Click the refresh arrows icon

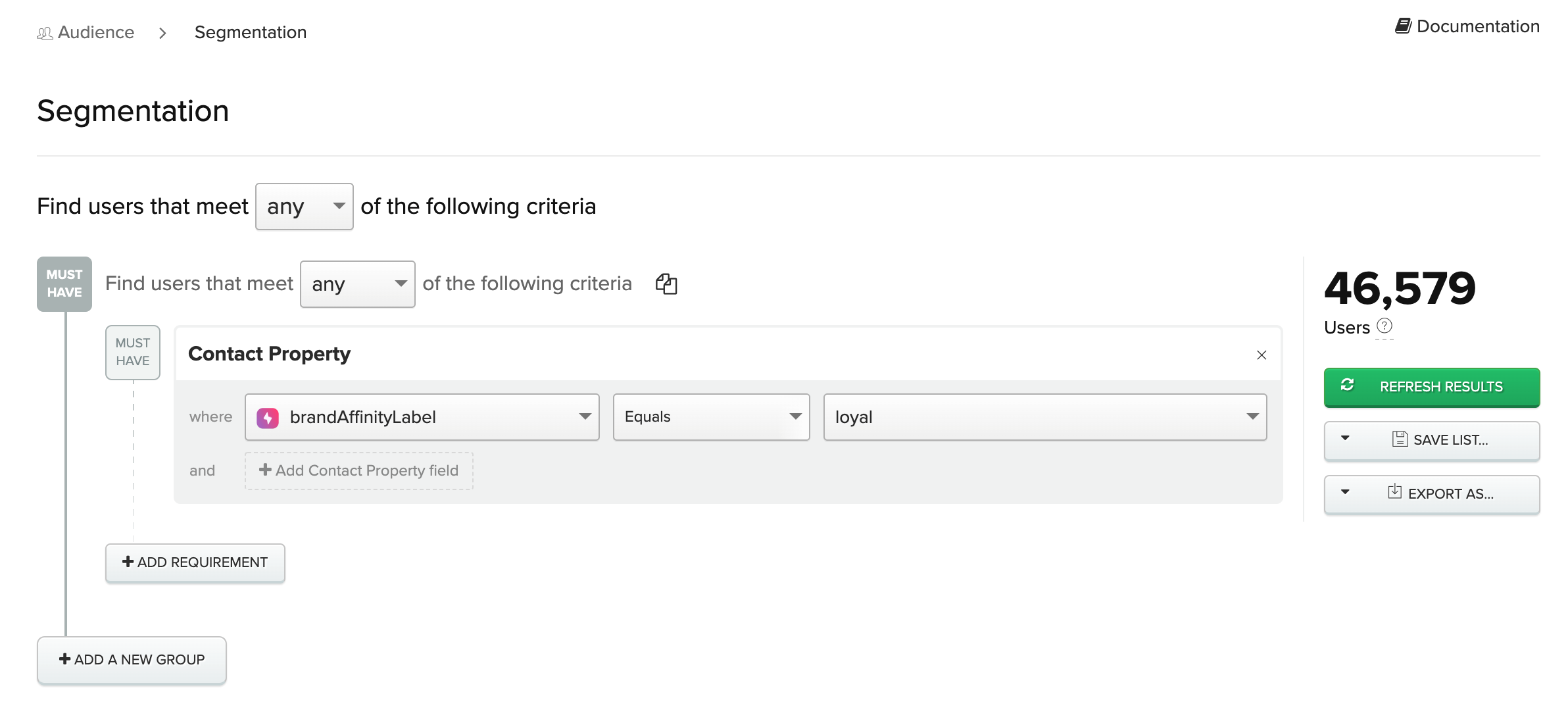1347,385
